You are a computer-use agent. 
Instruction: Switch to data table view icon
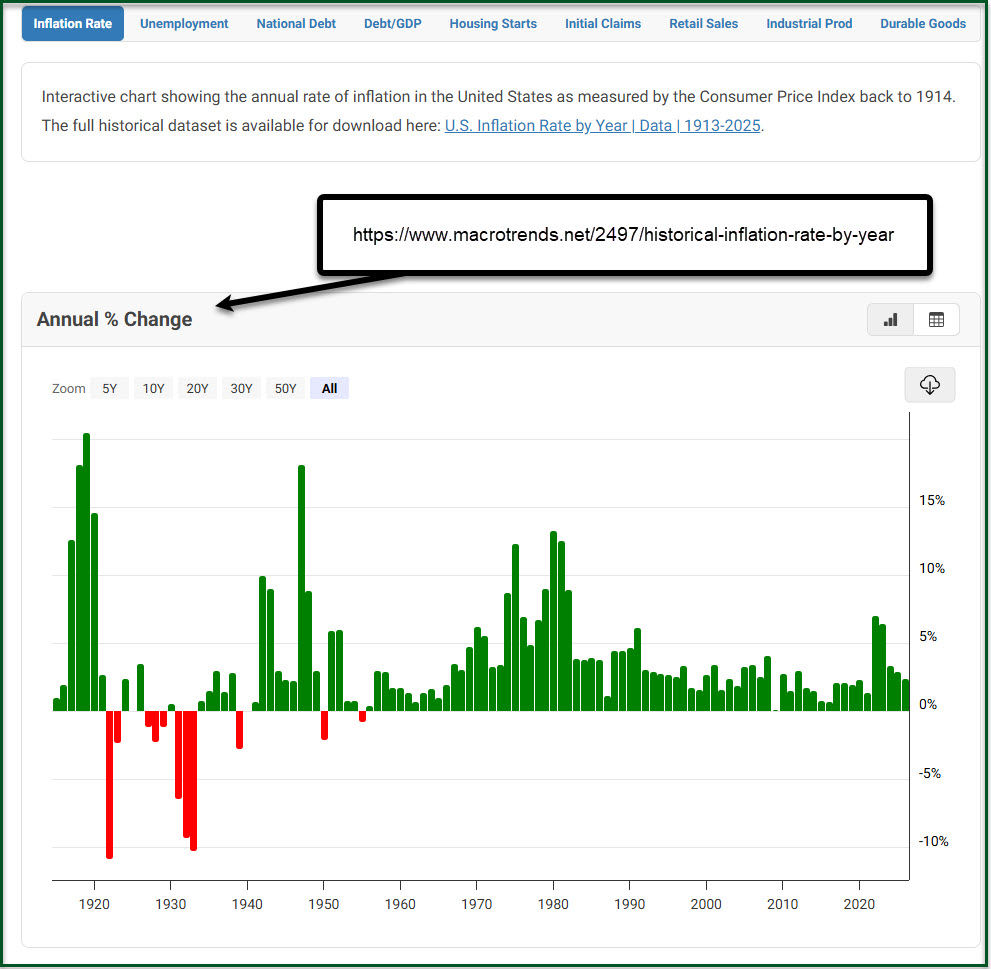(936, 320)
